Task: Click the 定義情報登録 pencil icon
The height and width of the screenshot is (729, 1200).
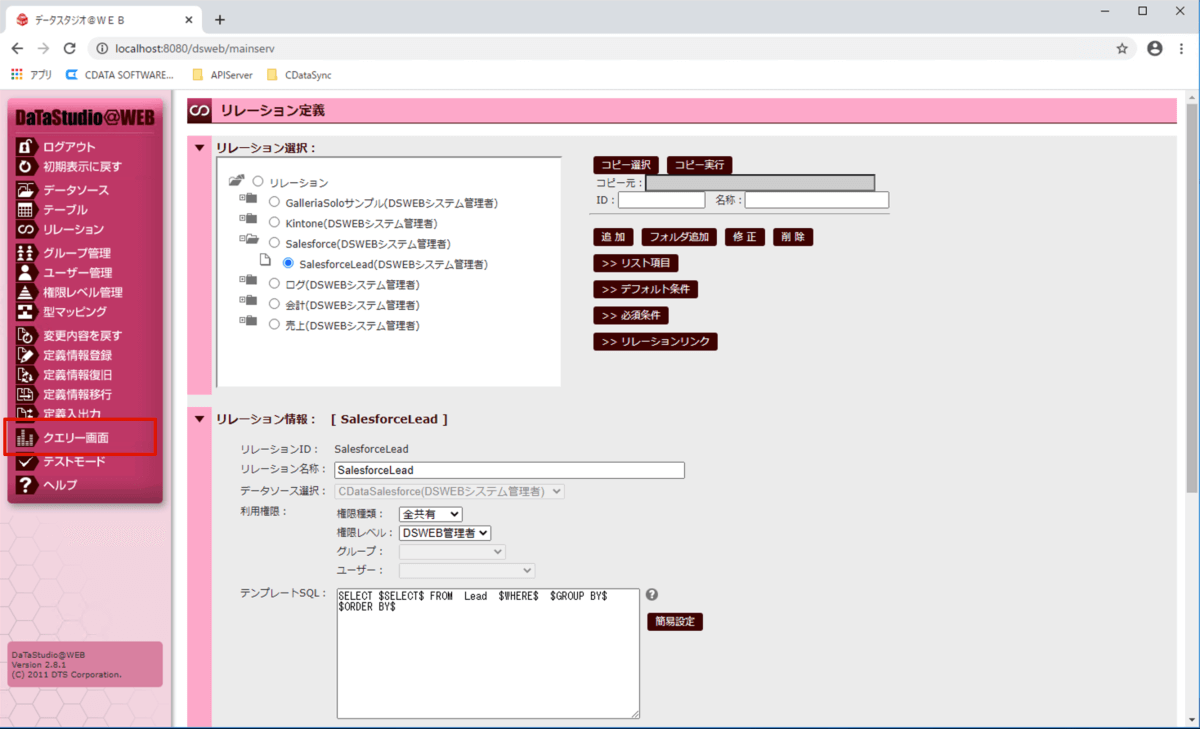Action: pos(26,355)
